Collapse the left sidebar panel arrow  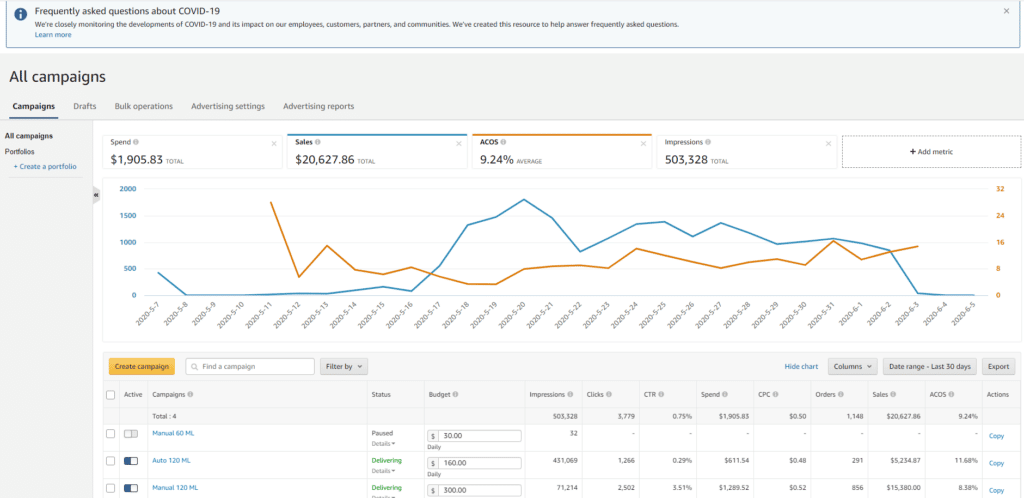tap(97, 195)
